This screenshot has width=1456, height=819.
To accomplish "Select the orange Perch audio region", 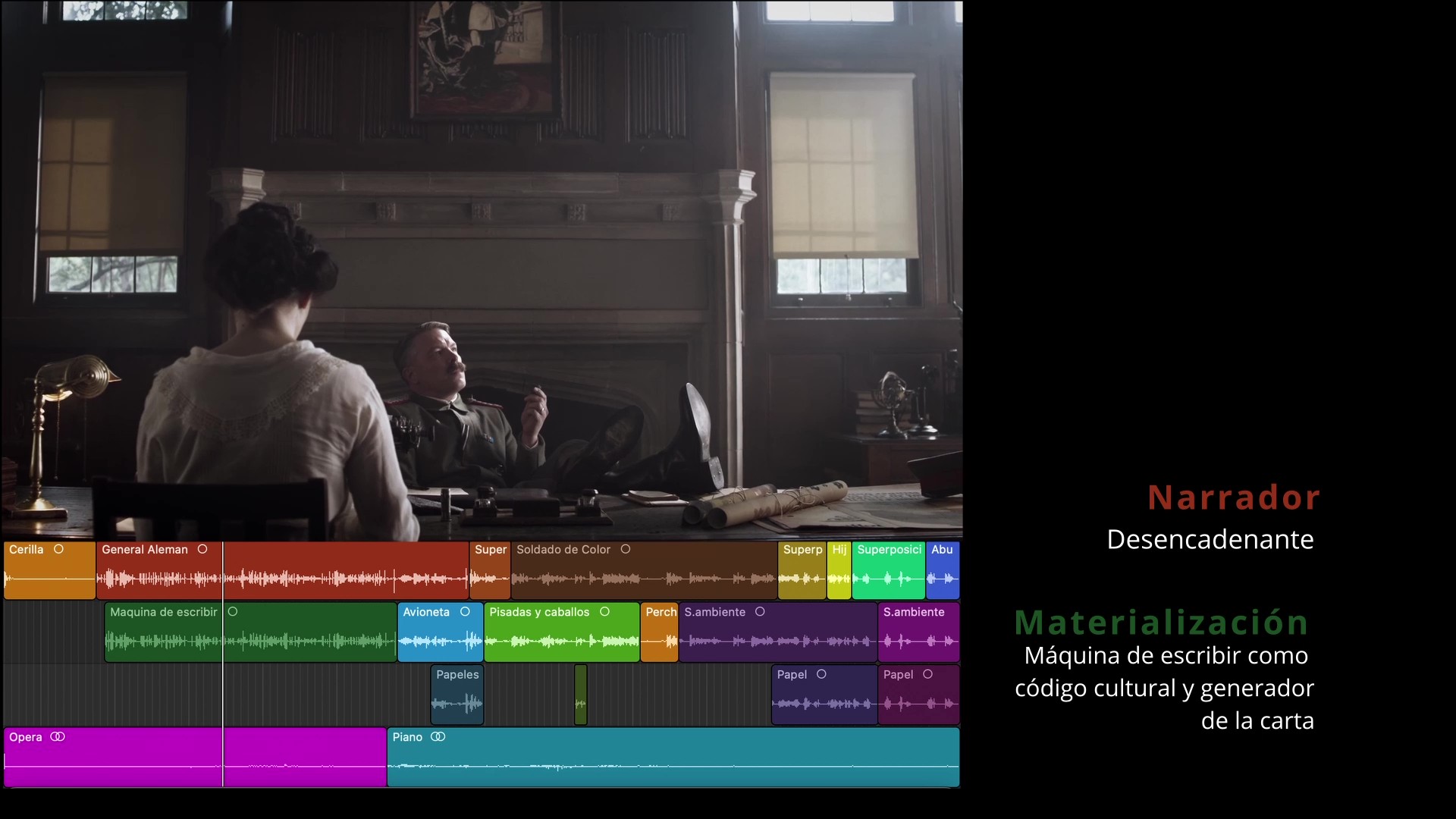I will (660, 632).
